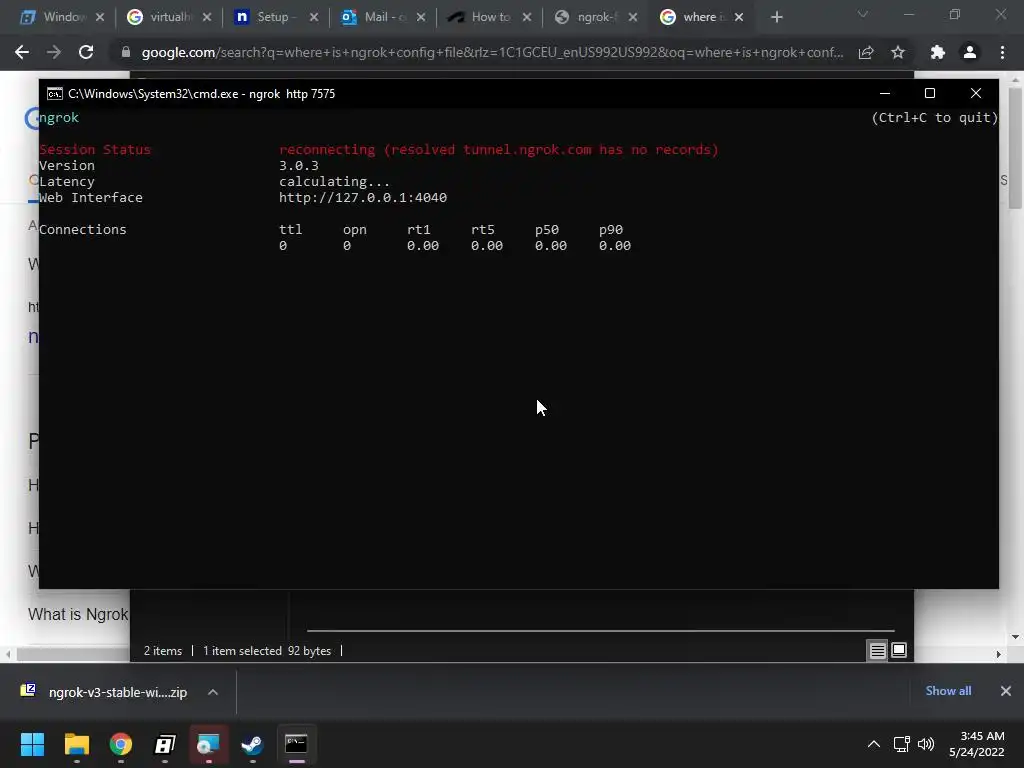Click the Latency calculating... text
The height and width of the screenshot is (768, 1024).
tap(334, 182)
